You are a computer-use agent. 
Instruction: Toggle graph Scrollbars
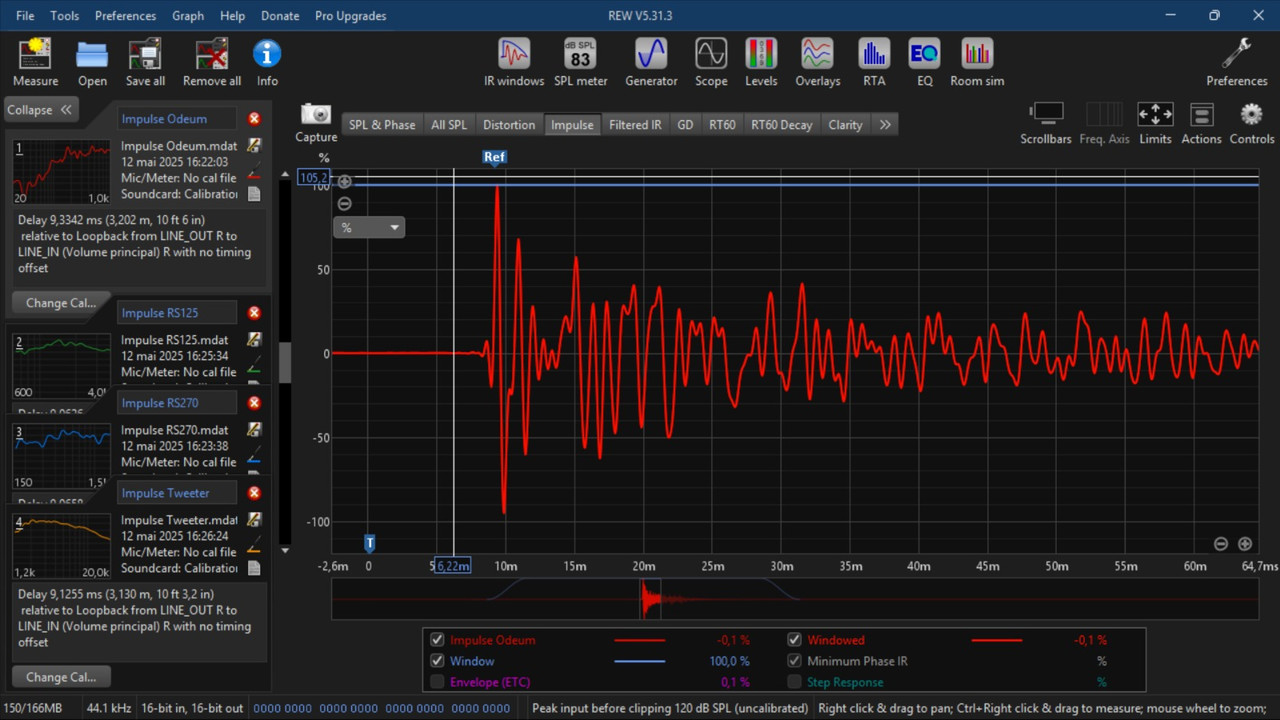click(1046, 123)
